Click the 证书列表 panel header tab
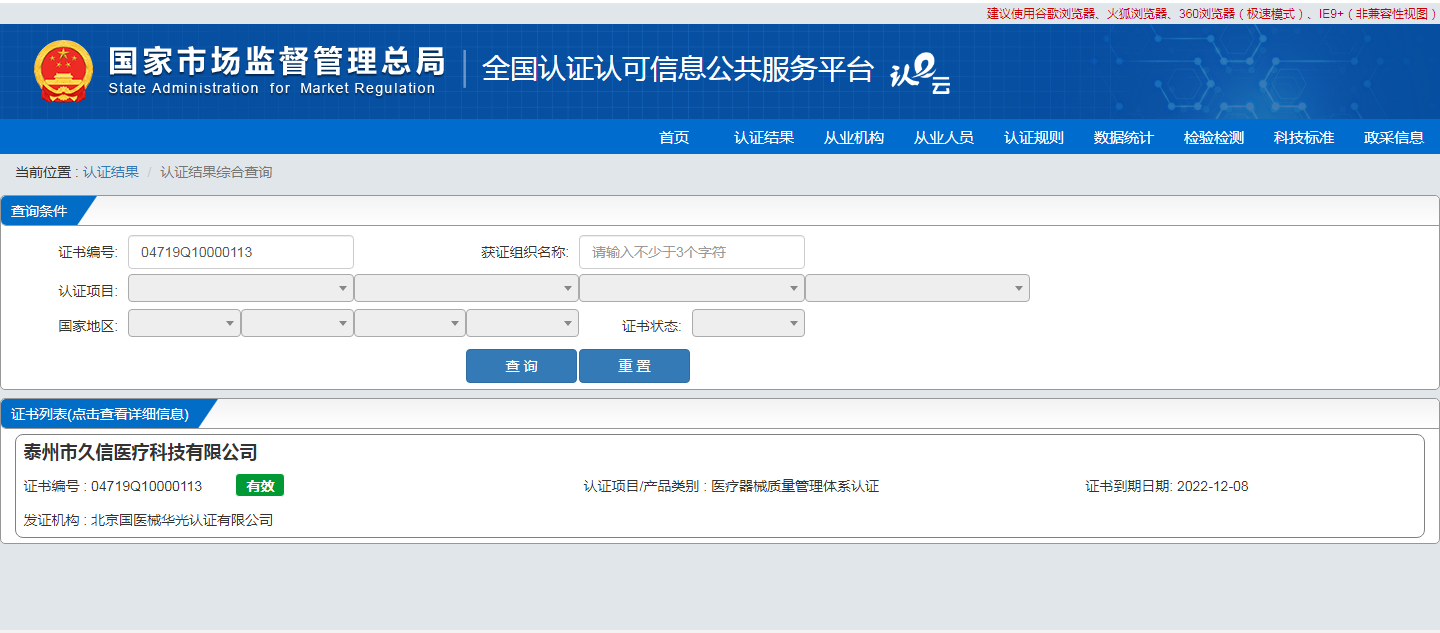 pyautogui.click(x=105, y=413)
